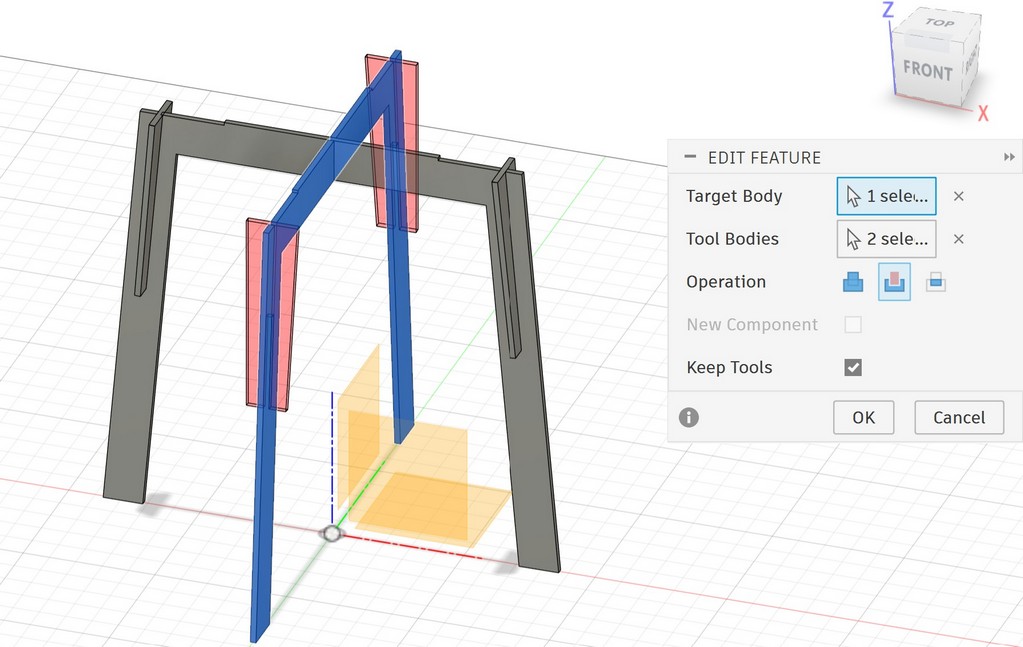Confirm the edit with OK

[864, 417]
